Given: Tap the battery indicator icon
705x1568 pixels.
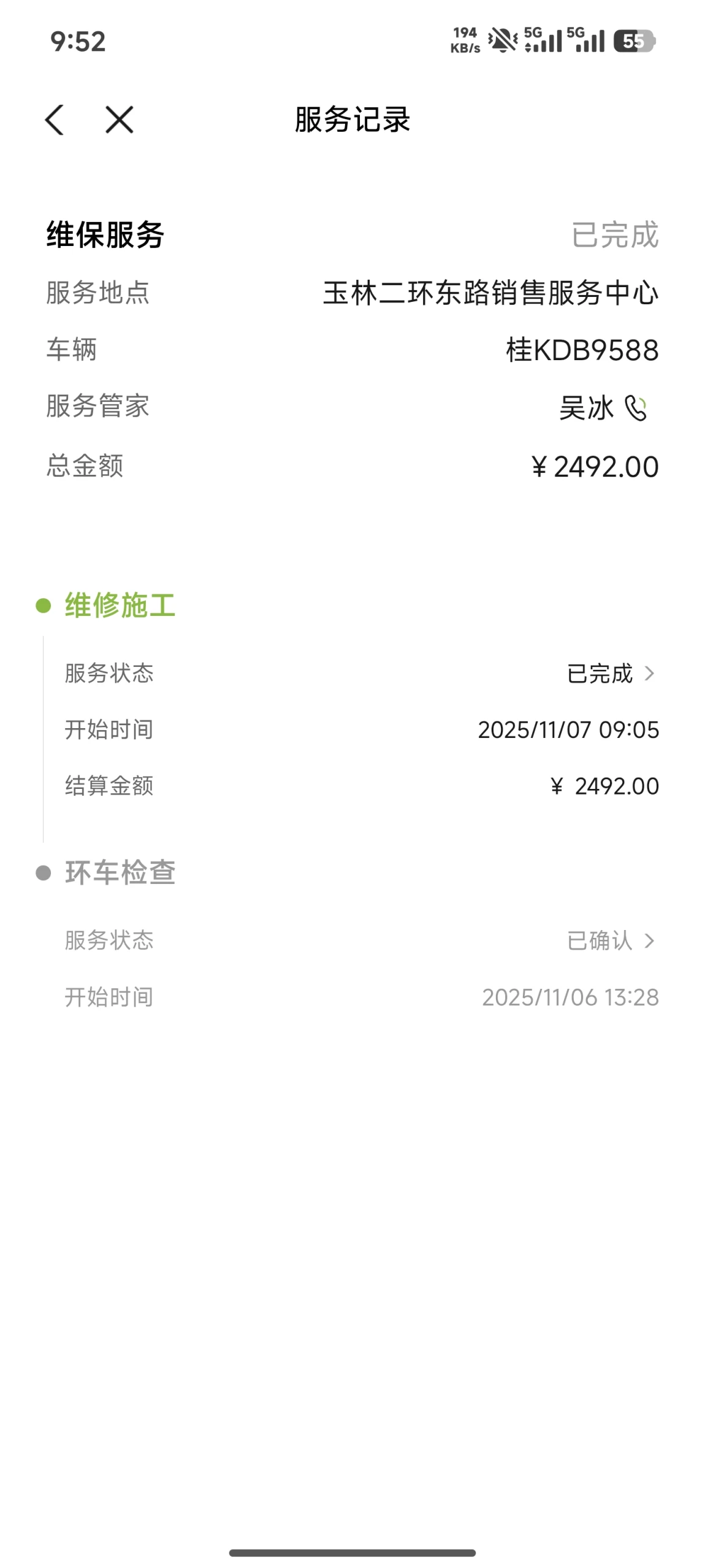Looking at the screenshot, I should coord(634,41).
